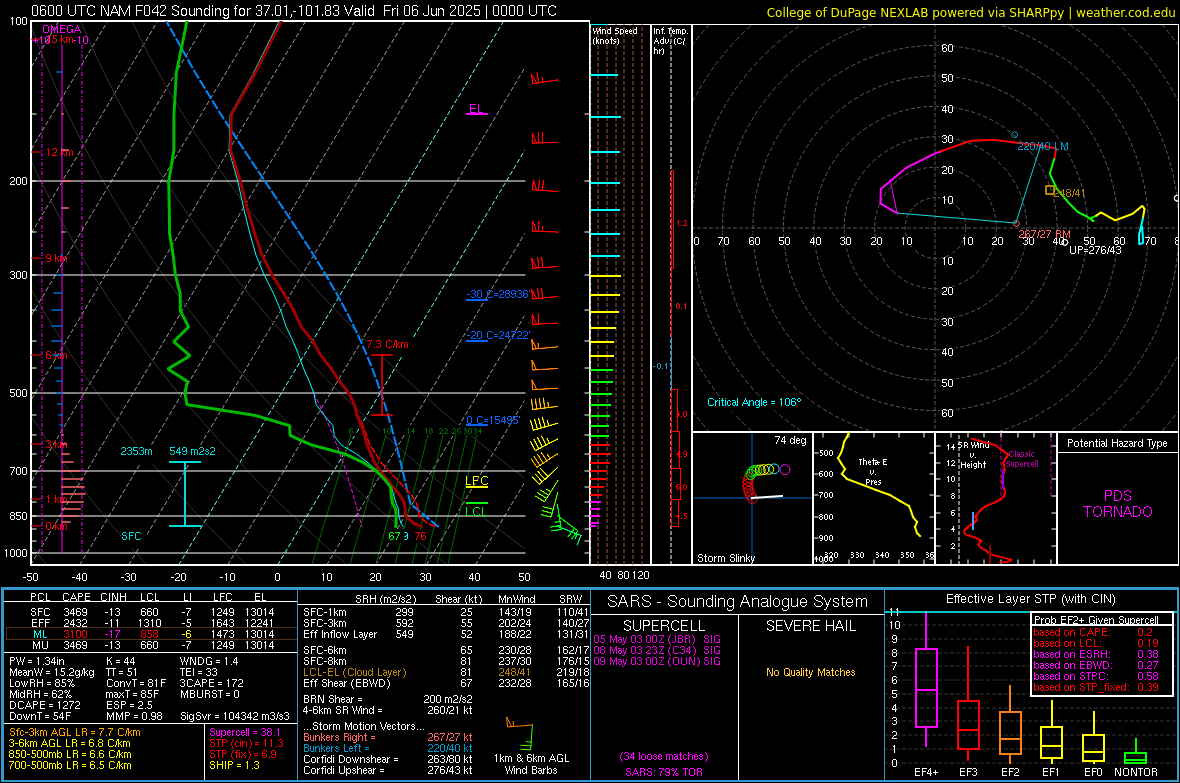Click the DCAPE = 1272 value

[x=45, y=705]
